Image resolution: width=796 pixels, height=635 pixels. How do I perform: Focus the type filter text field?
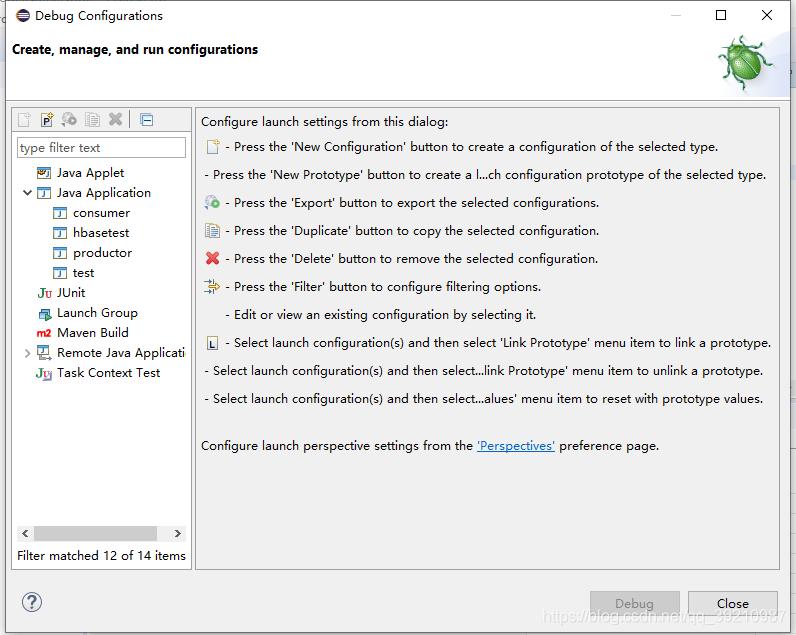pos(101,148)
